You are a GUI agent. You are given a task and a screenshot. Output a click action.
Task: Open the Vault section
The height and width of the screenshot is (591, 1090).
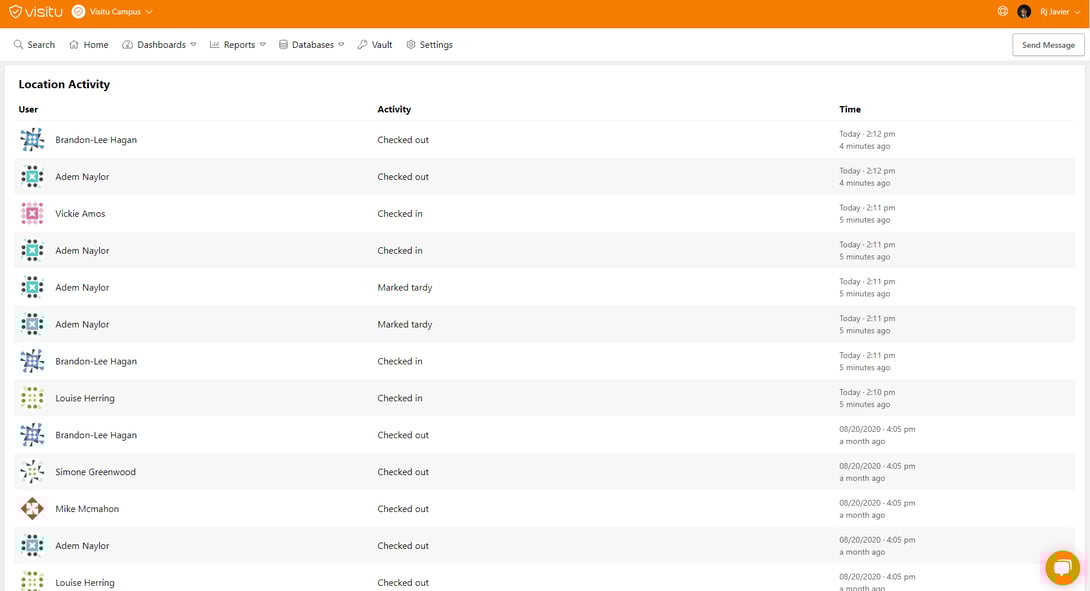pos(375,45)
